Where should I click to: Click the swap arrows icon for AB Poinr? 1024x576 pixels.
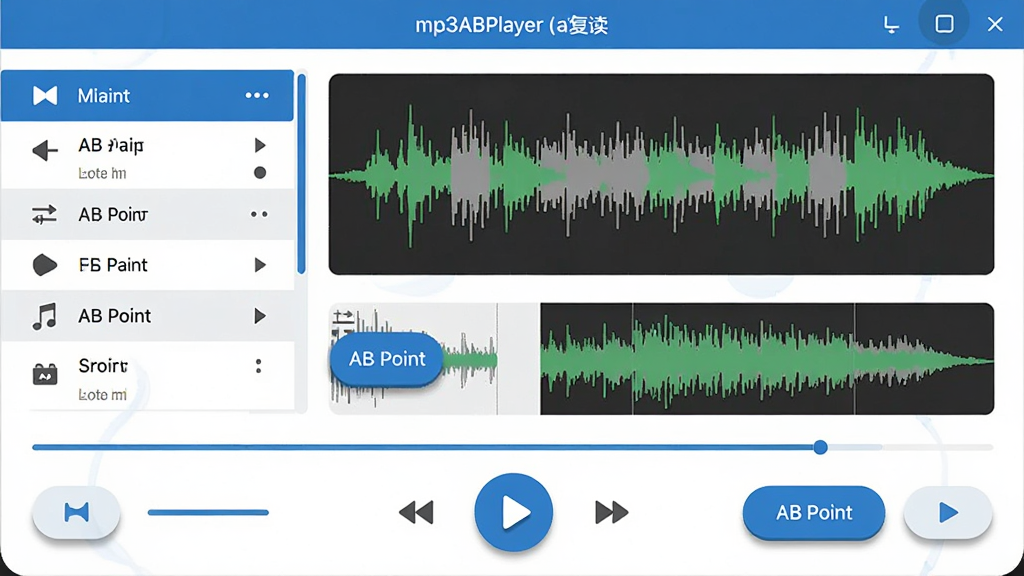pyautogui.click(x=44, y=214)
